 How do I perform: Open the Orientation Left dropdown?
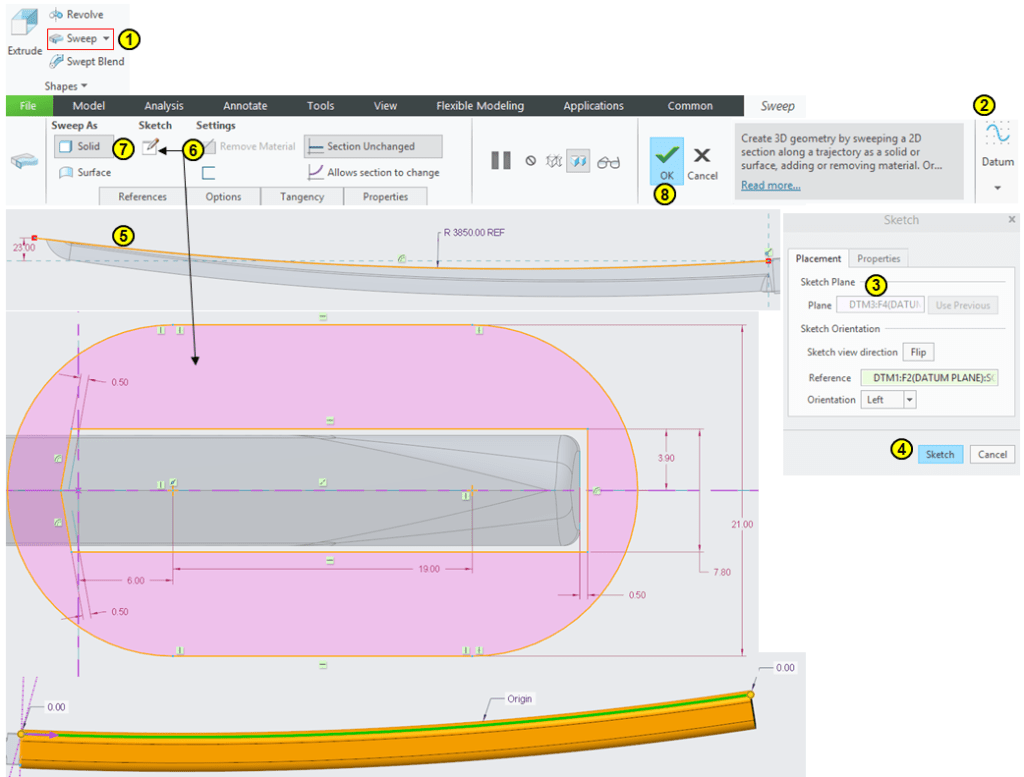tap(909, 399)
